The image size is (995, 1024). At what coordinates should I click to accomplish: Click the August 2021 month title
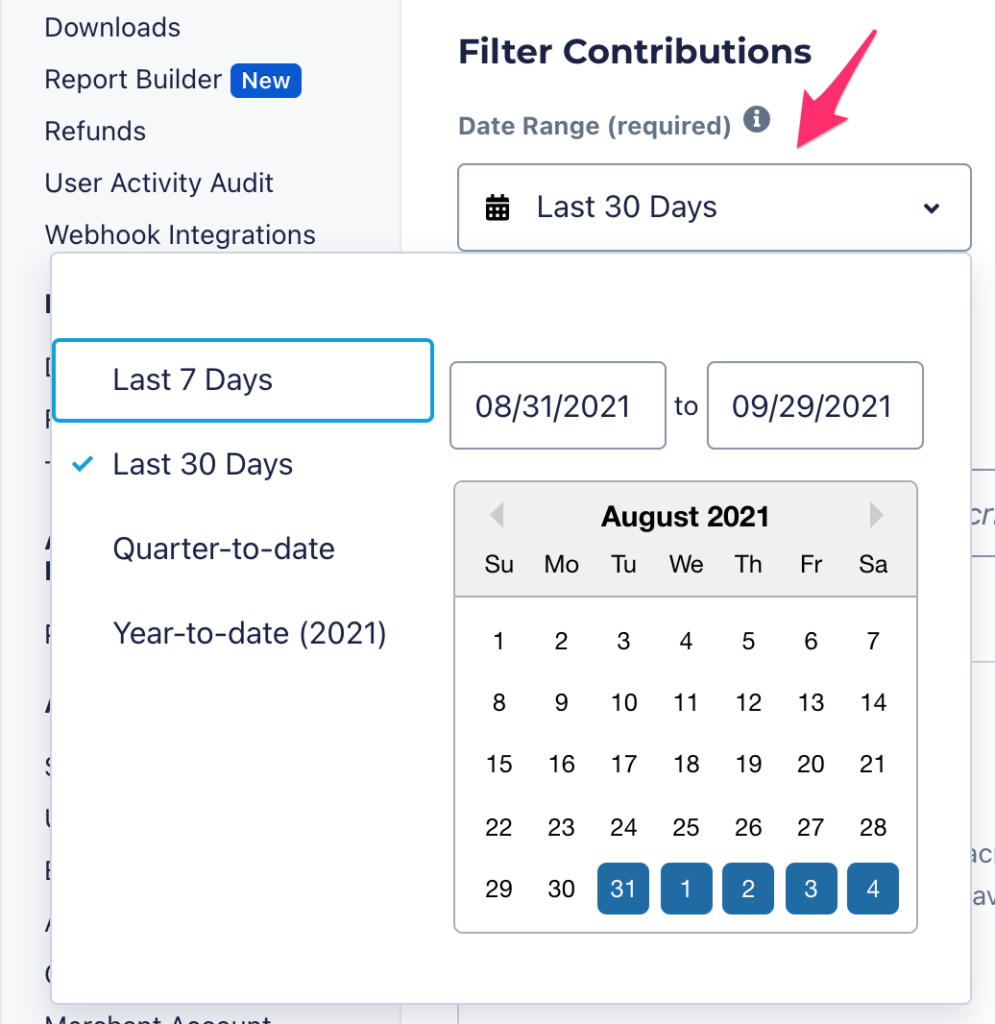click(685, 517)
